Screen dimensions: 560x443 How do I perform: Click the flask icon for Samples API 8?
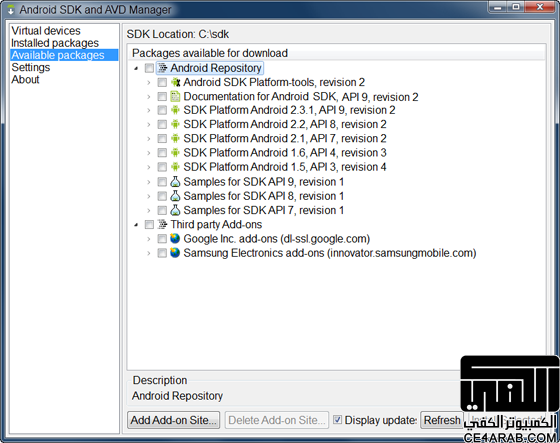pyautogui.click(x=175, y=196)
